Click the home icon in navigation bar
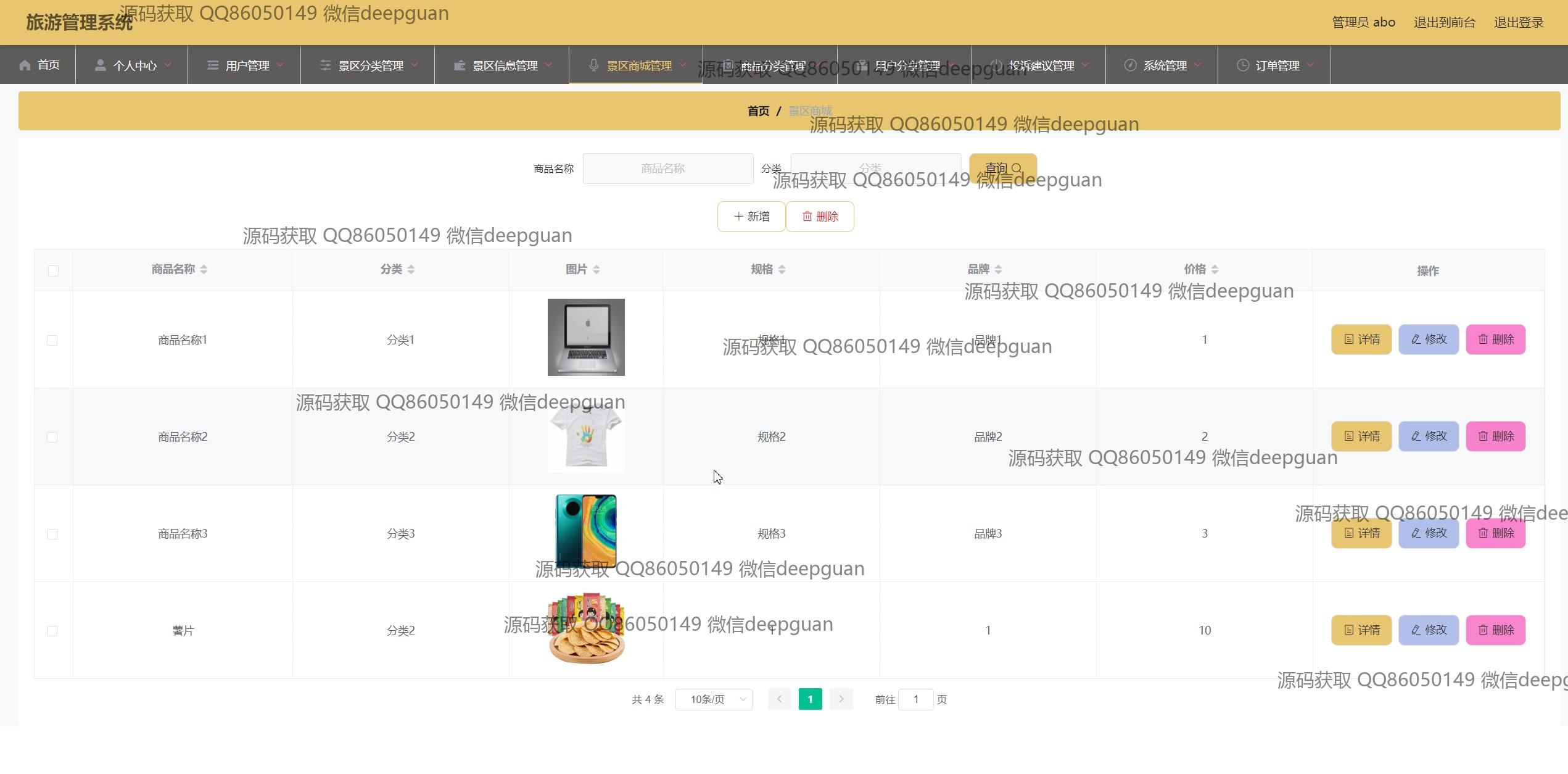Viewport: 1568px width, 774px height. (25, 65)
